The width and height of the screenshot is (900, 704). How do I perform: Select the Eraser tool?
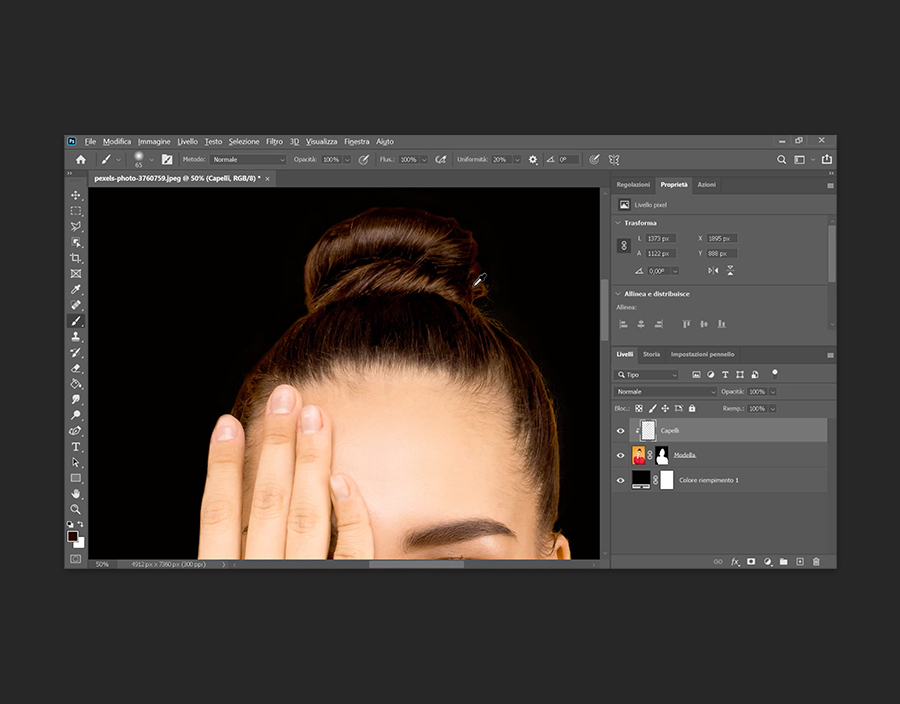pyautogui.click(x=76, y=368)
